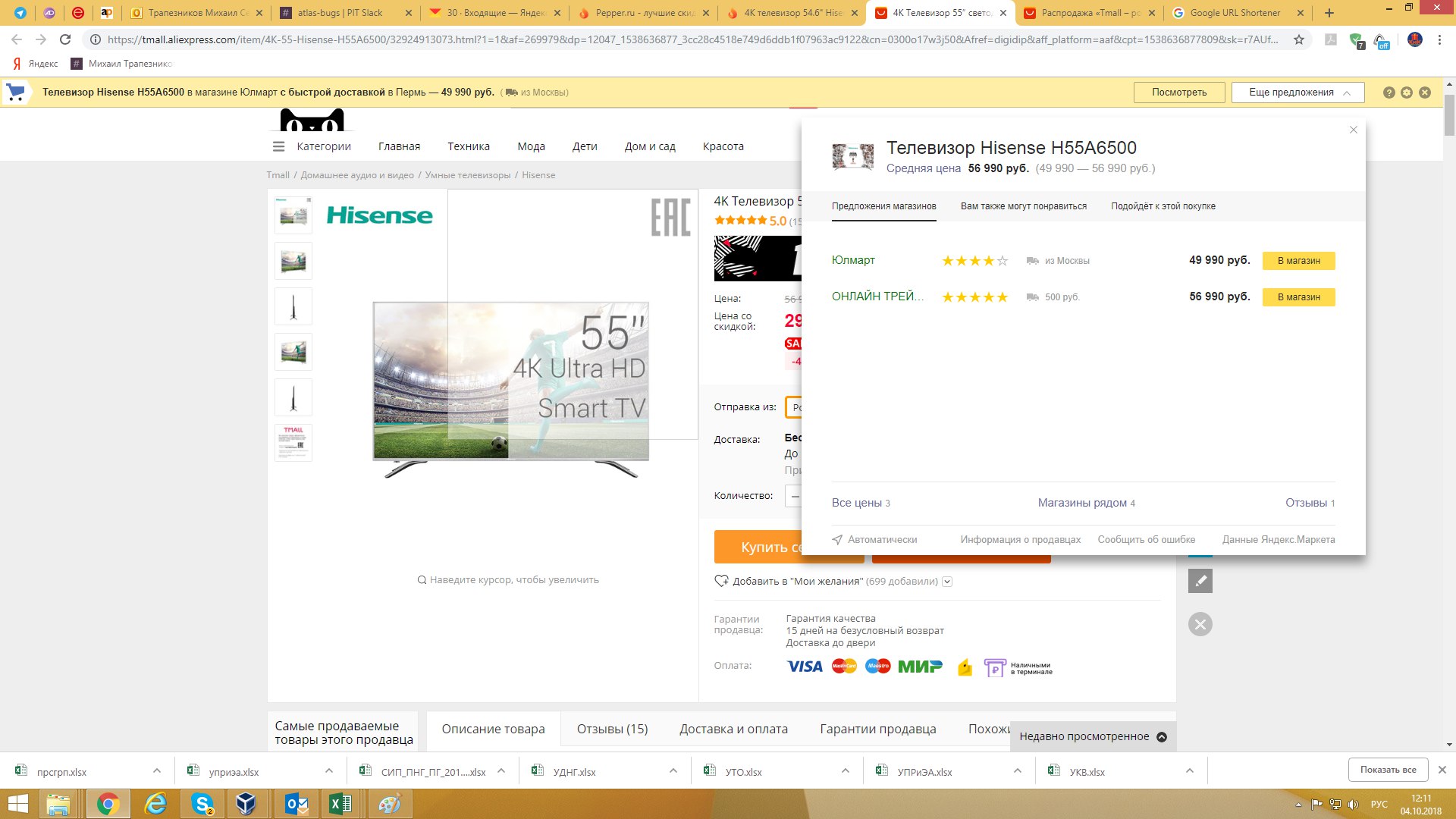Image resolution: width=1456 pixels, height=819 pixels.
Task: Close the Hisense H55A6500 price popup
Action: coord(1354,130)
